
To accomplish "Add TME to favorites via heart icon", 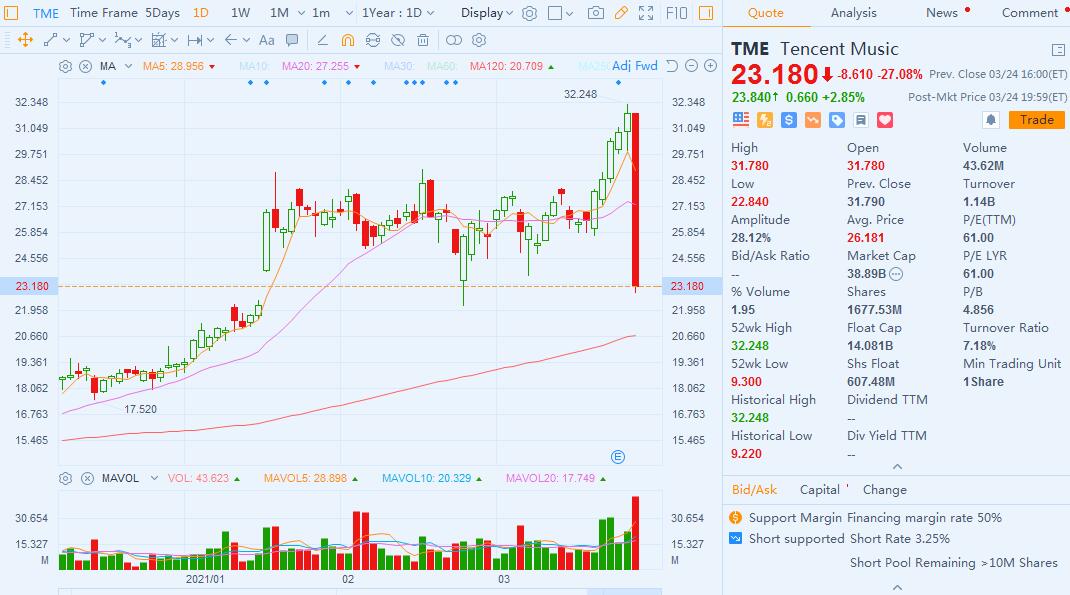I will (883, 119).
